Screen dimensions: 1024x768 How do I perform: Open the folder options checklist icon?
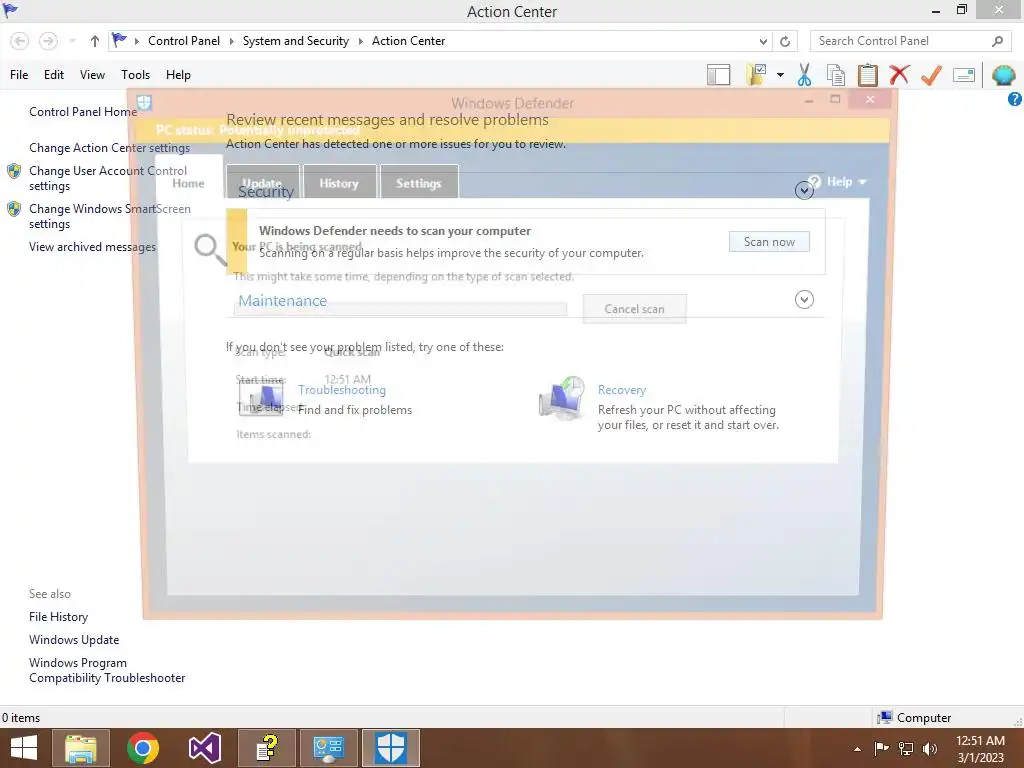pyautogui.click(x=756, y=74)
